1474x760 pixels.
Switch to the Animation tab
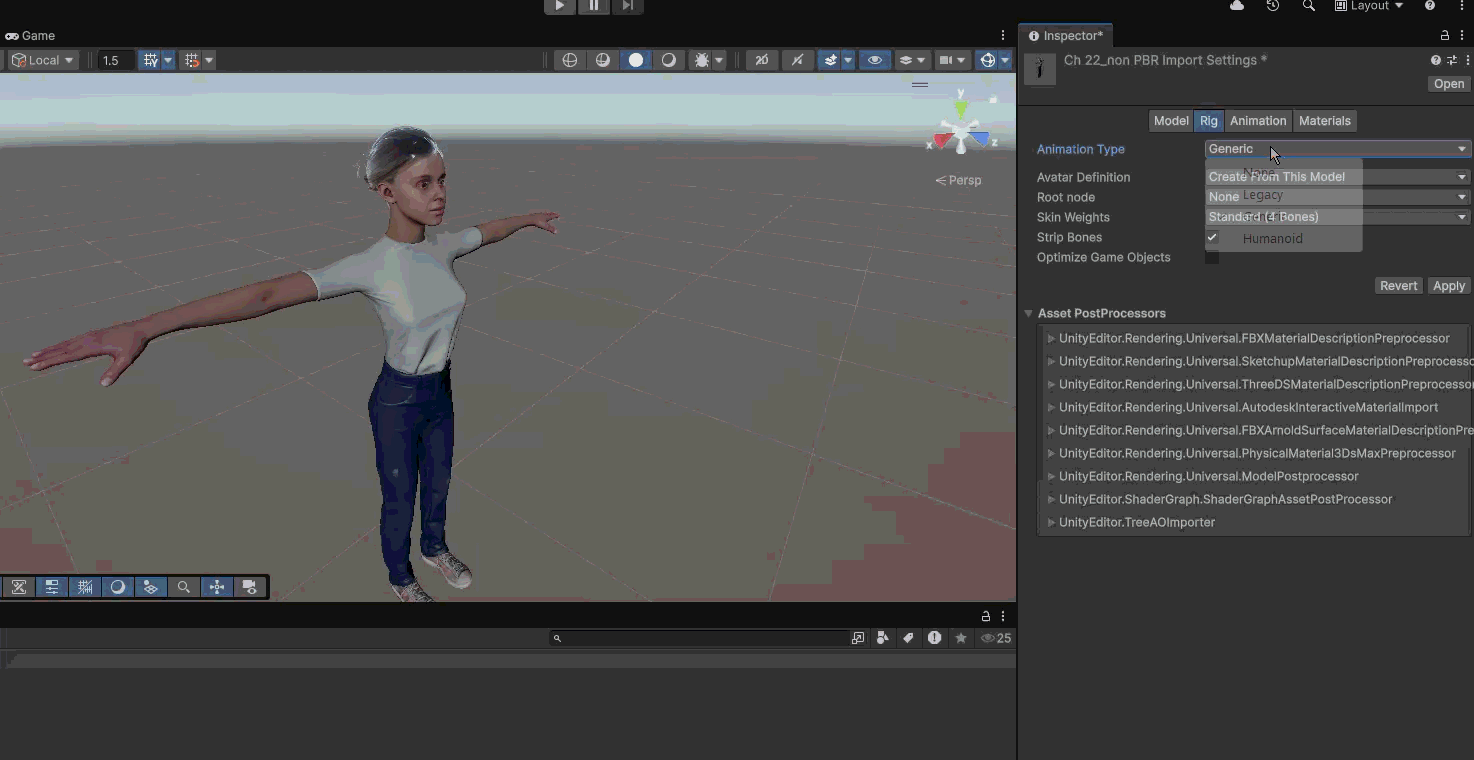click(x=1258, y=121)
